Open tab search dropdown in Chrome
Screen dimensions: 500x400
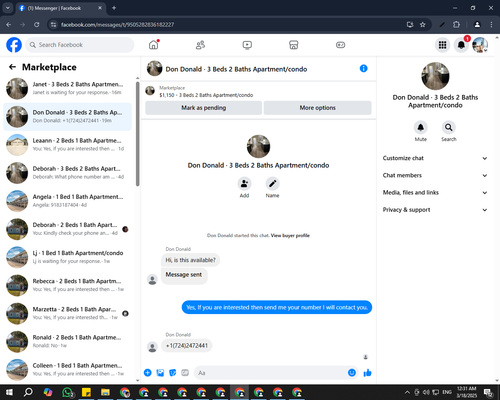tap(7, 8)
